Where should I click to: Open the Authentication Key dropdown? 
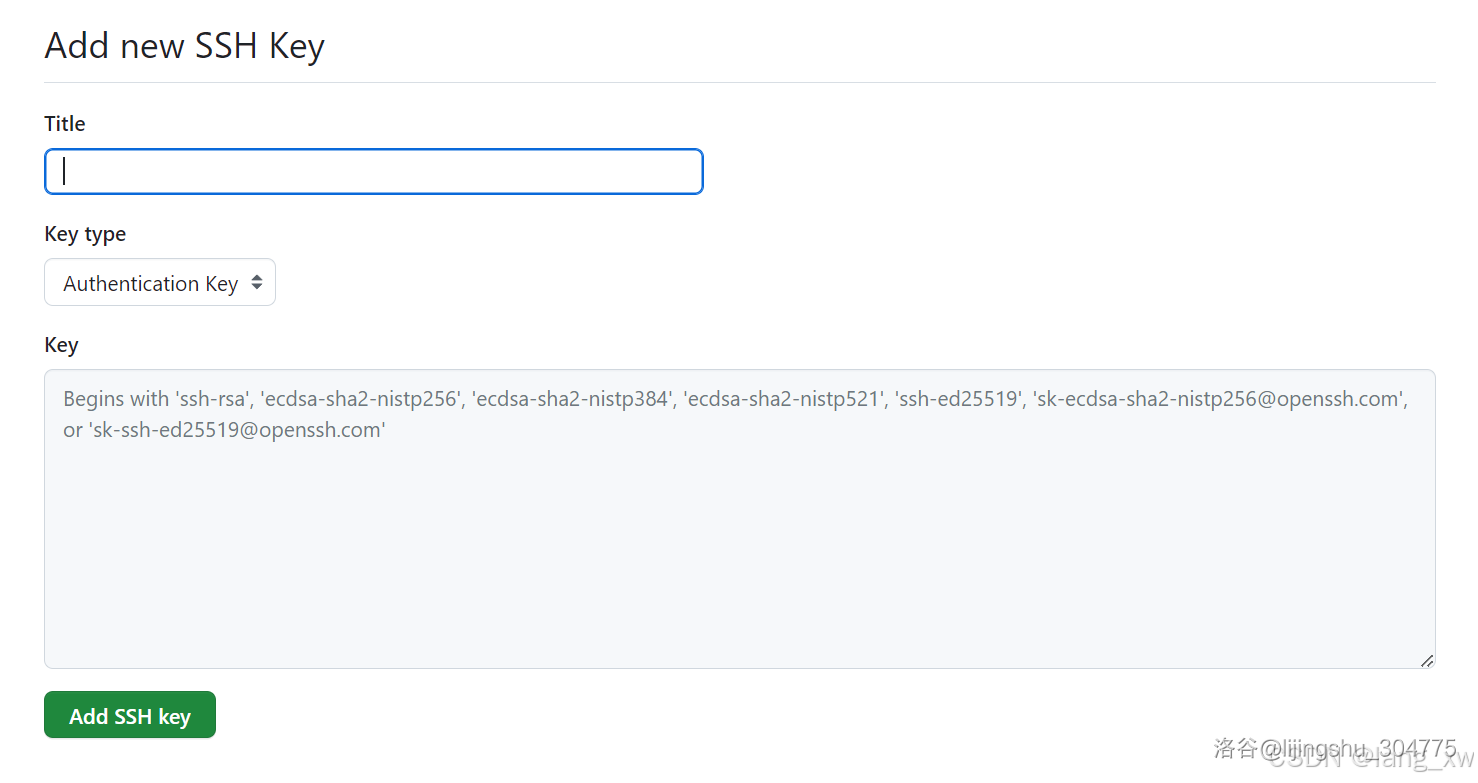click(x=160, y=283)
